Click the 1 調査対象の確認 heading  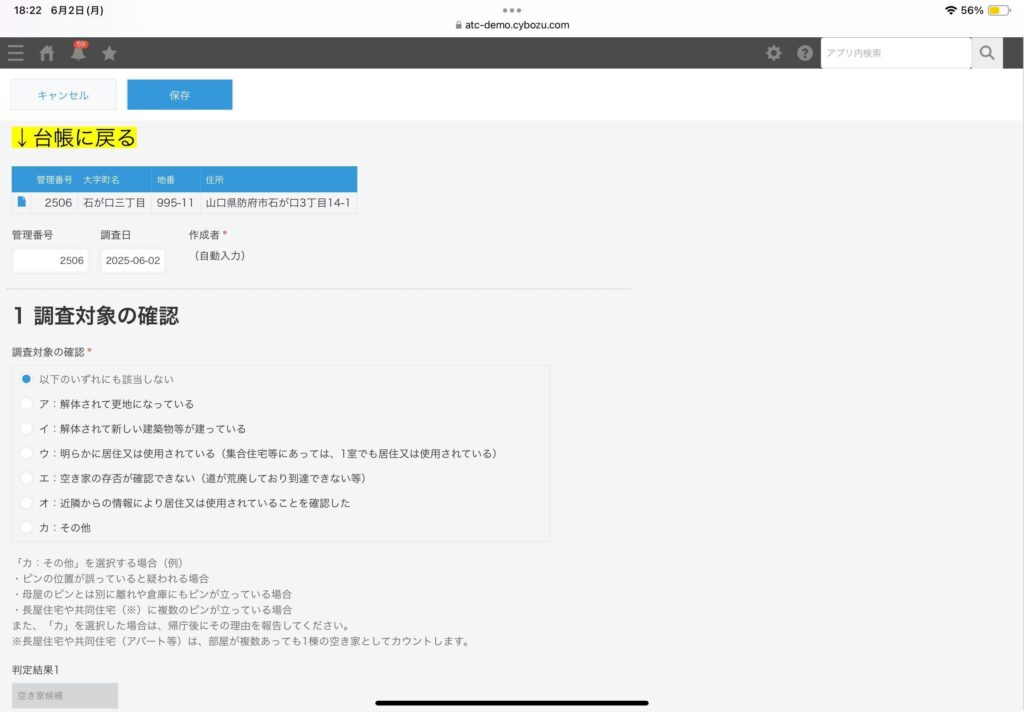[x=96, y=316]
